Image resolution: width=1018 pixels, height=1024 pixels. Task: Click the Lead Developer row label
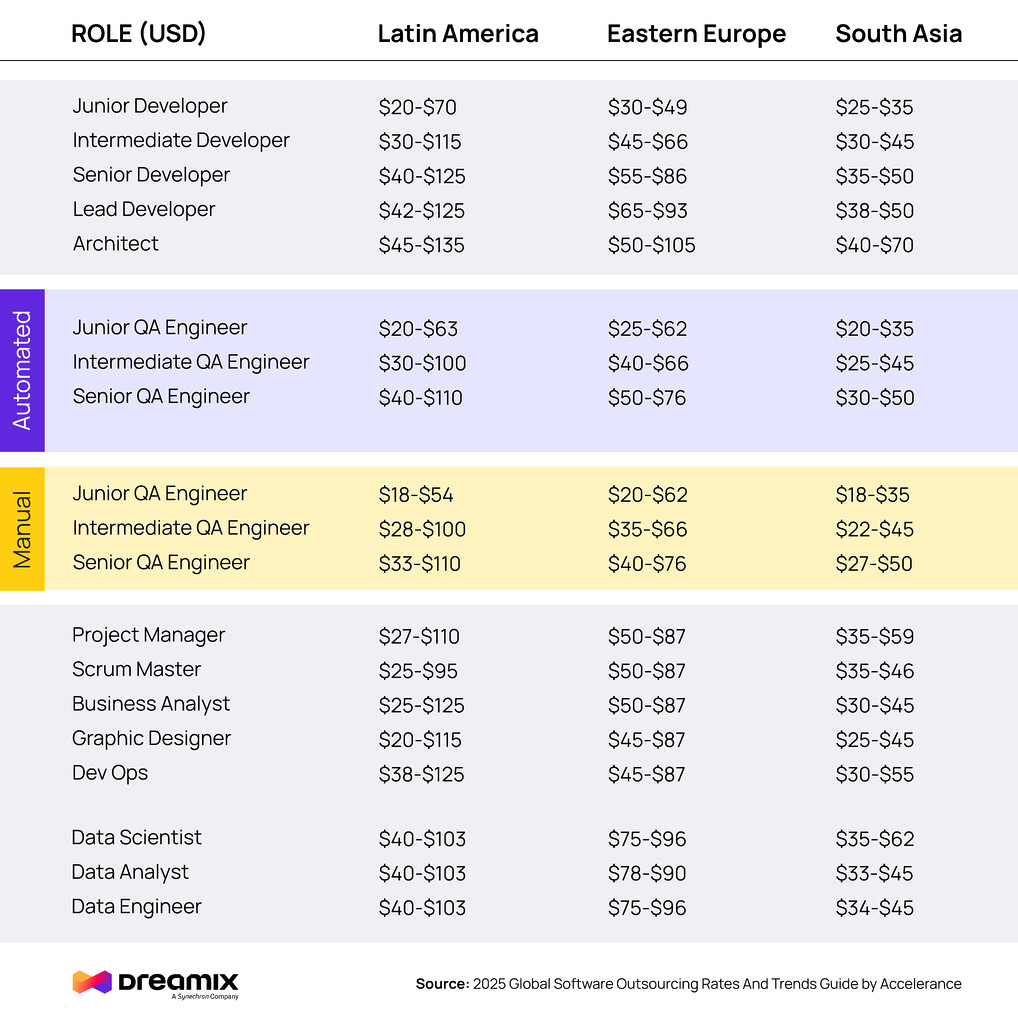point(144,210)
